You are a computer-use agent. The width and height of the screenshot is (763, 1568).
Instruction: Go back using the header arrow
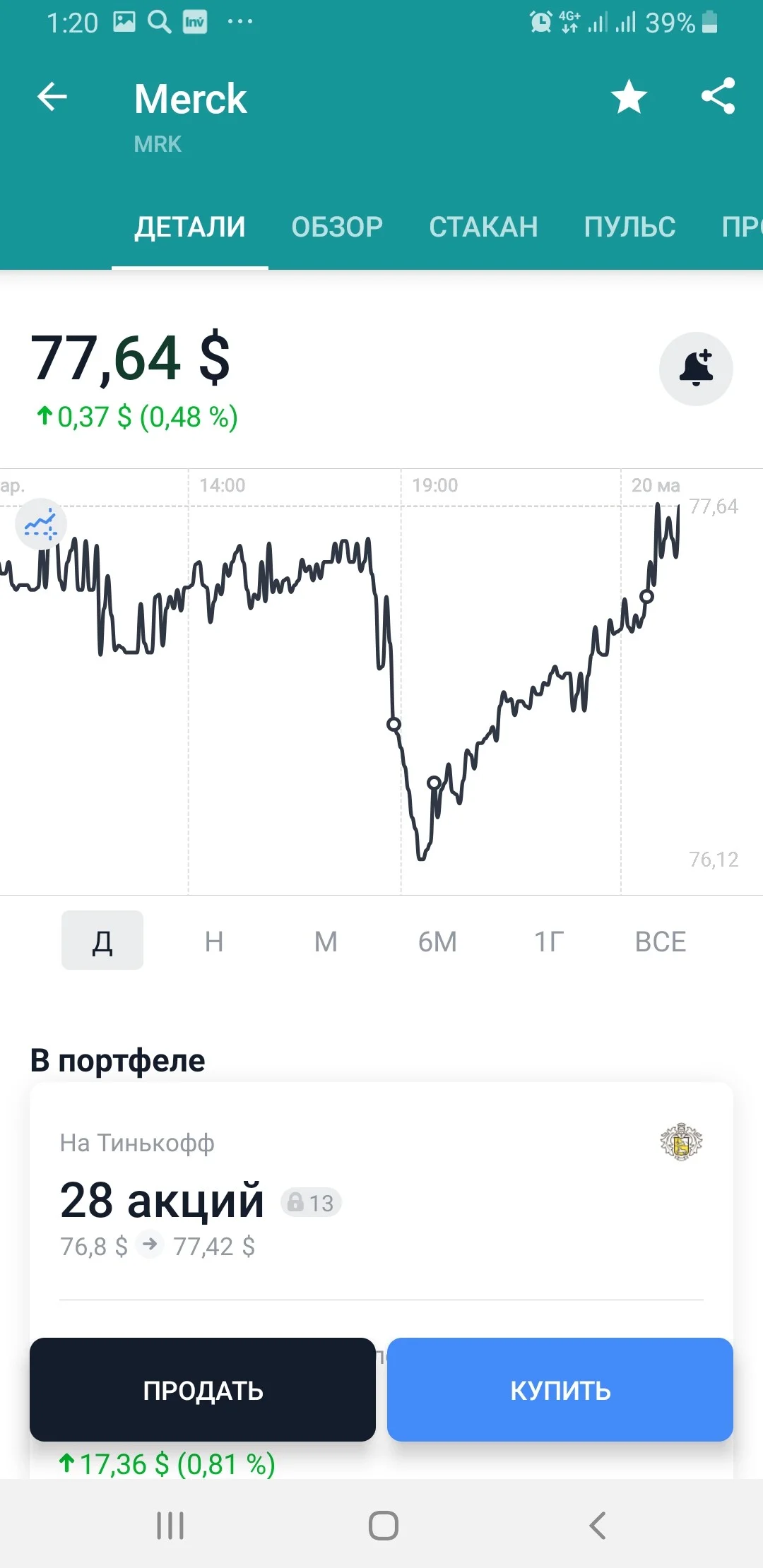[x=52, y=97]
